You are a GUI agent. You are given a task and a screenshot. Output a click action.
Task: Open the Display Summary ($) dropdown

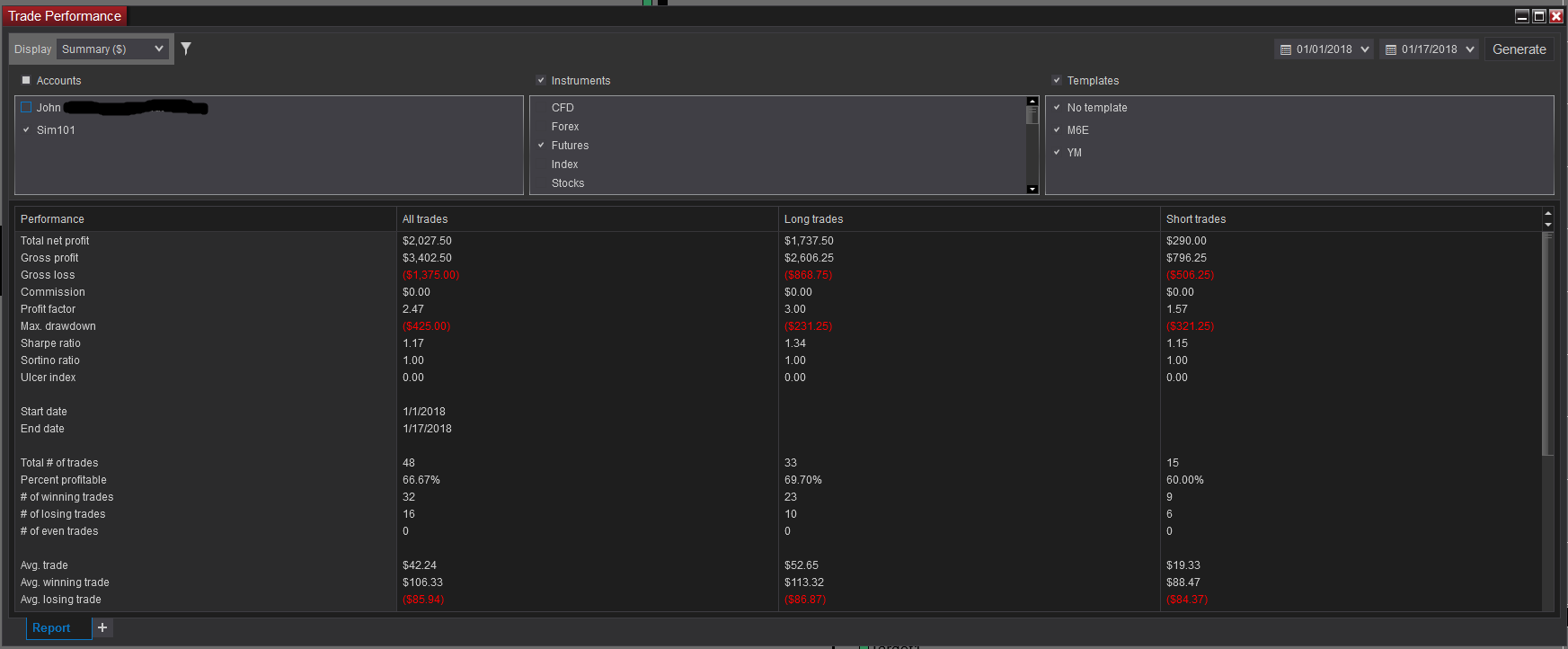pos(112,49)
